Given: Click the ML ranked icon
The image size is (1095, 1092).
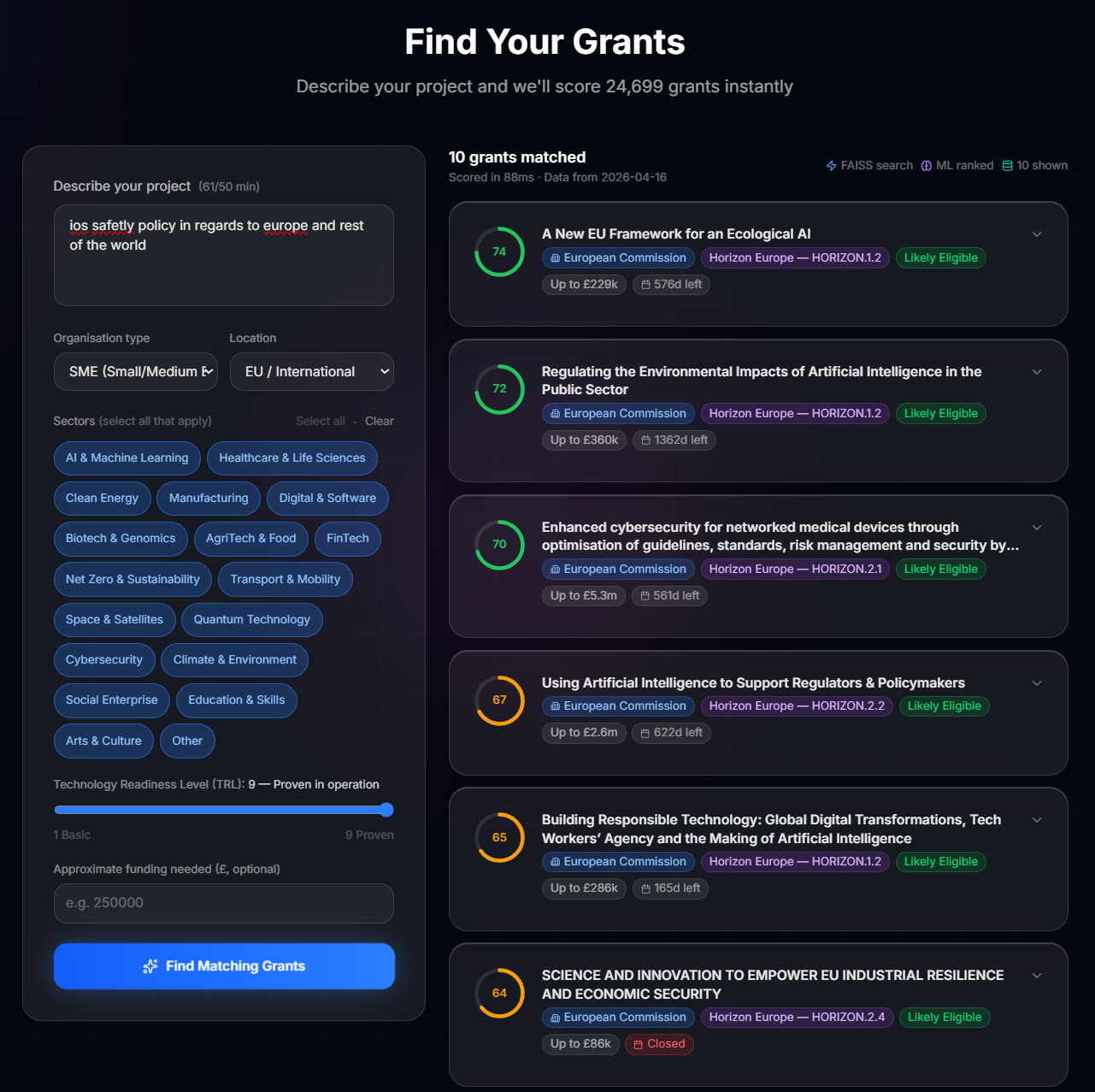Looking at the screenshot, I should point(927,165).
